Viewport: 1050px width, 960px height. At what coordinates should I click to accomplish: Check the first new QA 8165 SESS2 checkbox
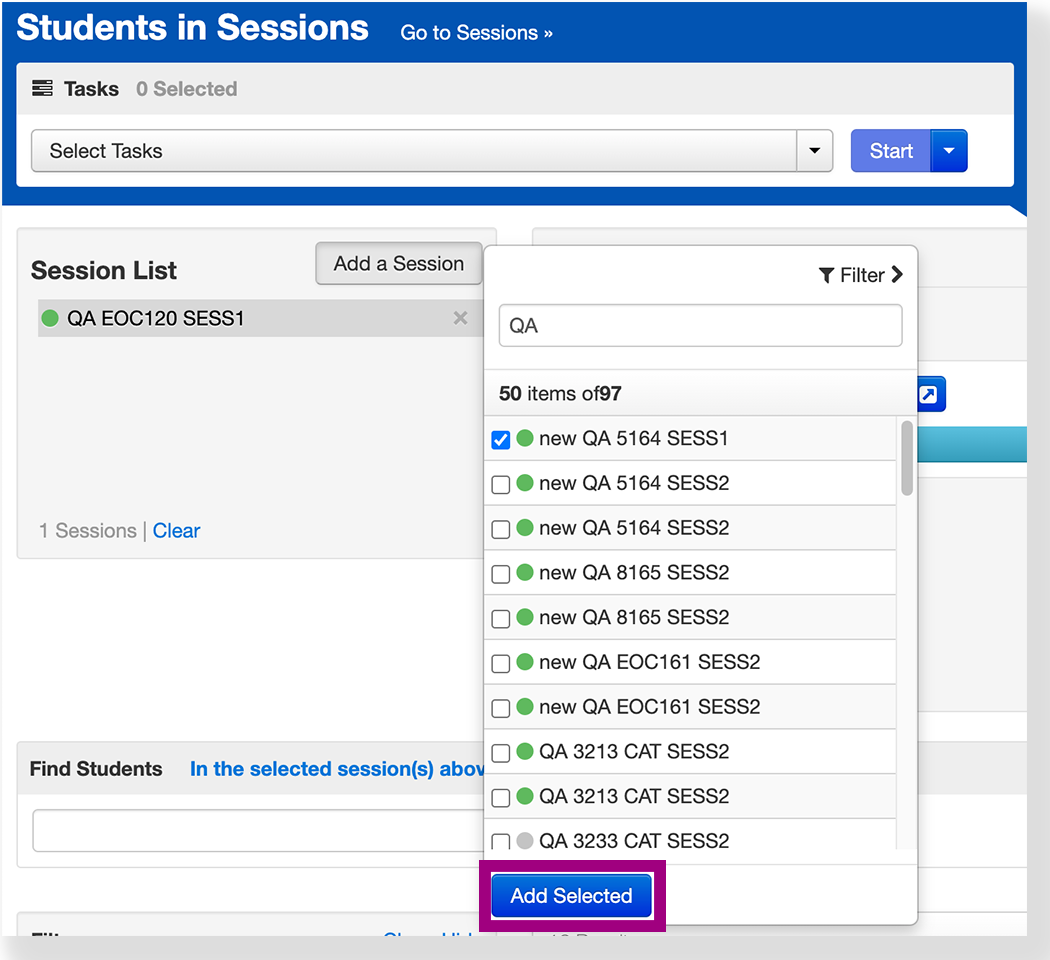(x=501, y=574)
